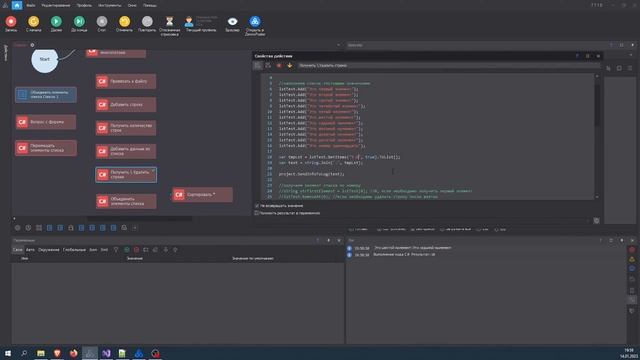
Task: Click the filter funnel icon in variables panel
Action: (116, 249)
